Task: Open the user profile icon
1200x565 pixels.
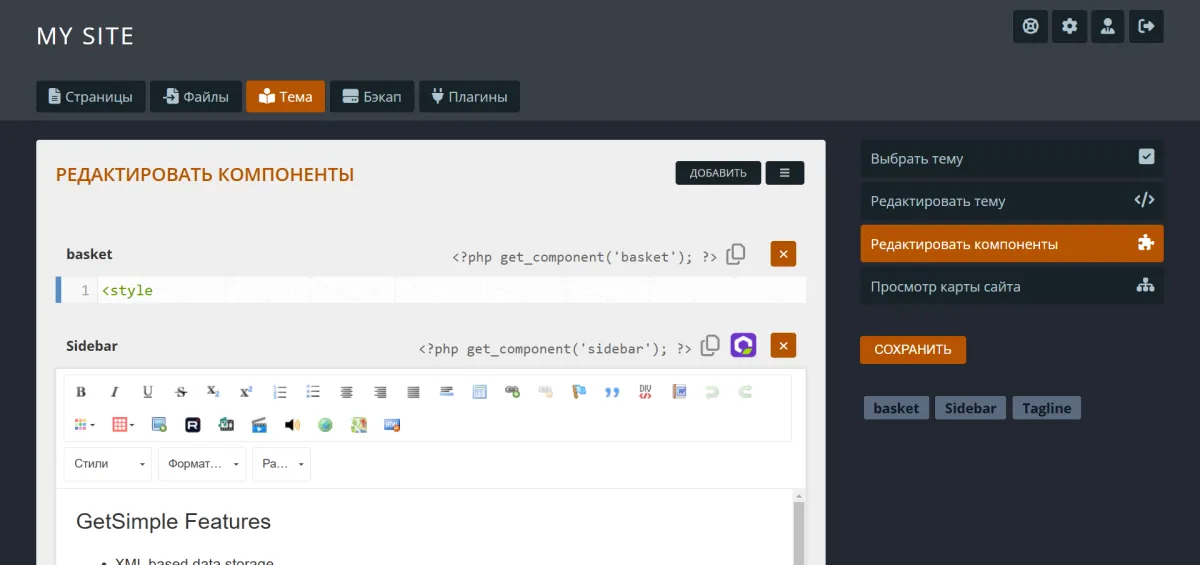Action: [1108, 26]
